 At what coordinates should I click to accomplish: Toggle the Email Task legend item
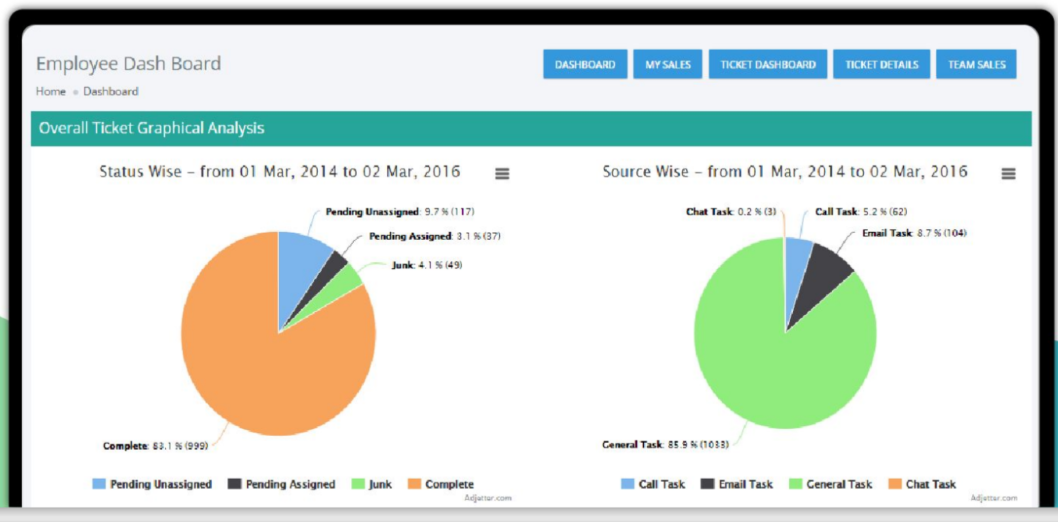737,484
